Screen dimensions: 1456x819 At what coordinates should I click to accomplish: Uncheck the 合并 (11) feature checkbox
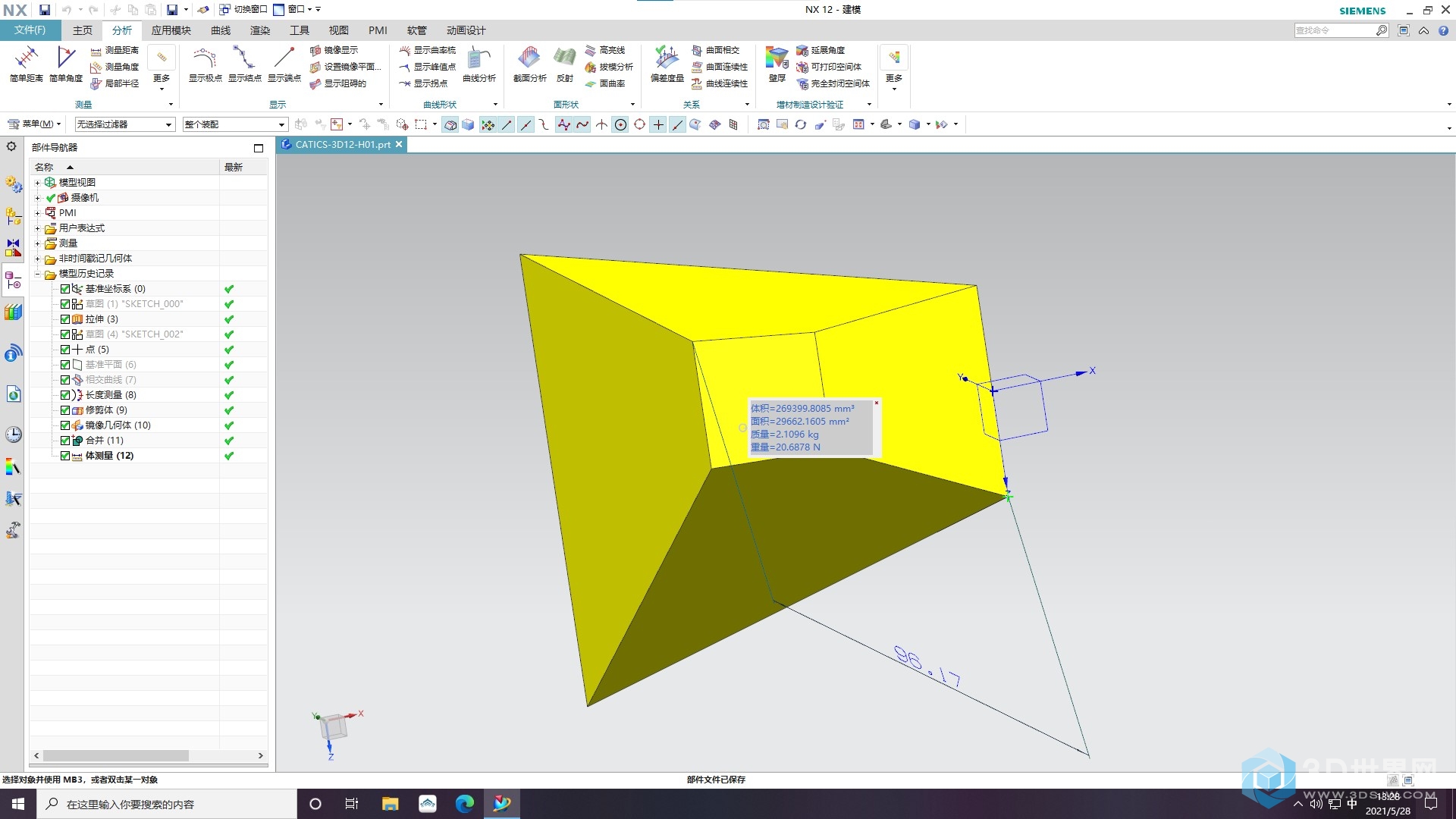65,441
